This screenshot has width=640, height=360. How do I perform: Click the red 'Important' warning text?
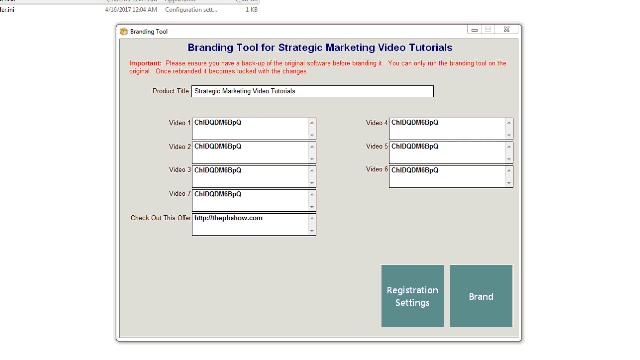tap(318, 67)
